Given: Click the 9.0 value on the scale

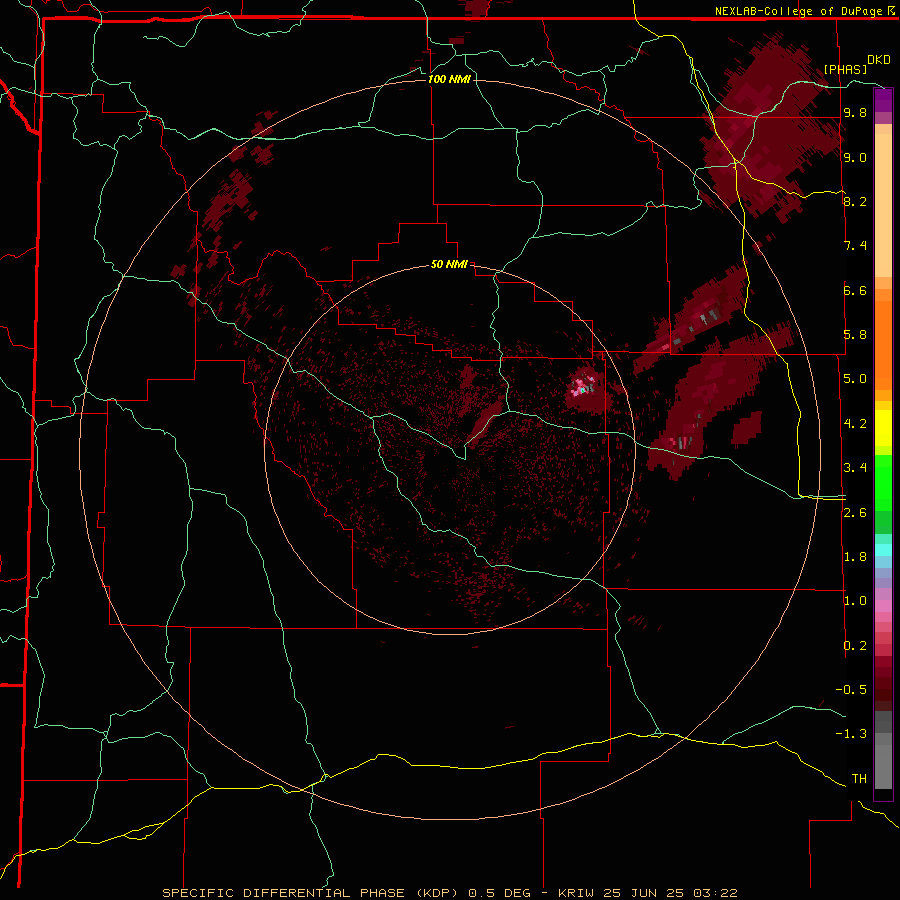Looking at the screenshot, I should click(x=855, y=157).
